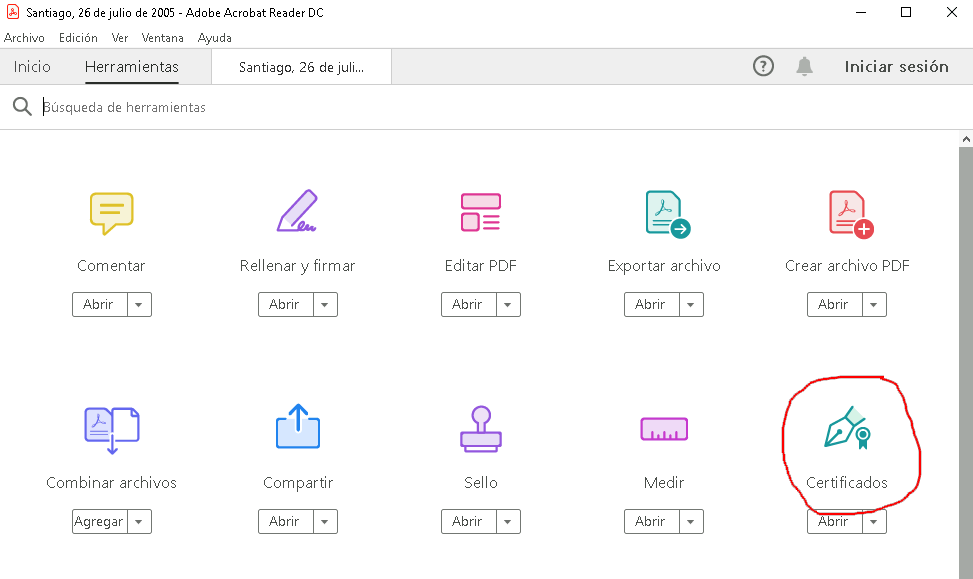973x579 pixels.
Task: Expand the dropdown arrow under Editar PDF
Action: [x=508, y=305]
